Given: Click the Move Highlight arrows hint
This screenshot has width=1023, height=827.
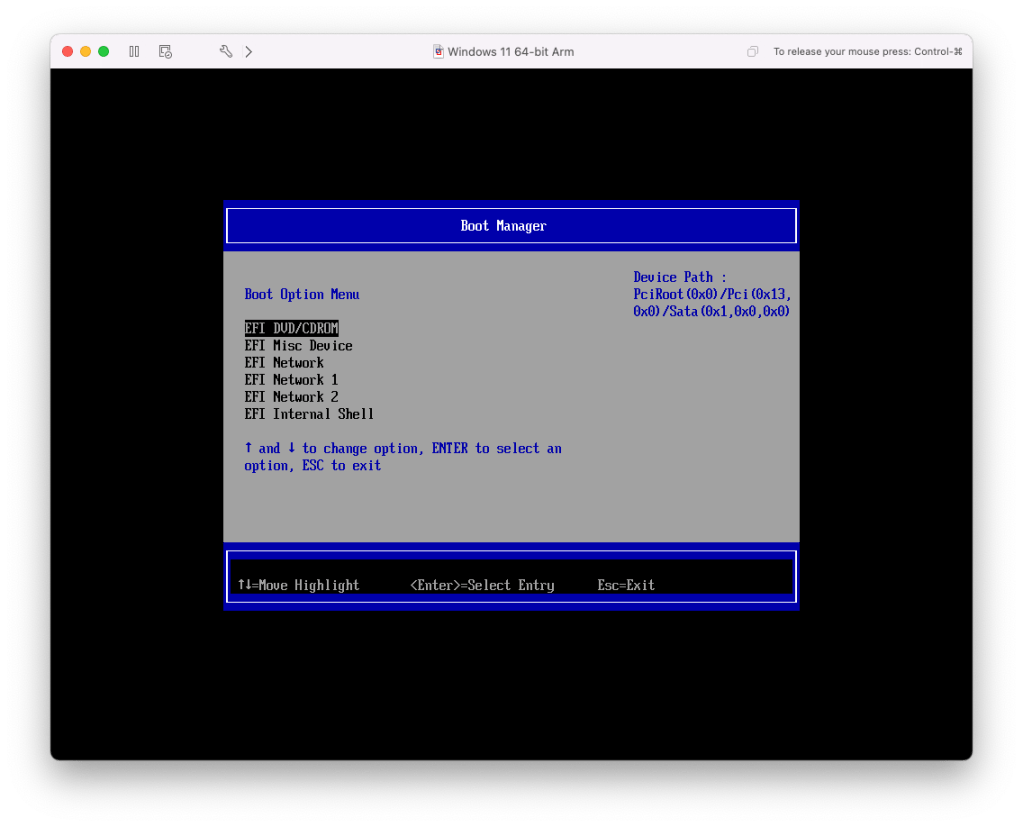Looking at the screenshot, I should (x=298, y=585).
